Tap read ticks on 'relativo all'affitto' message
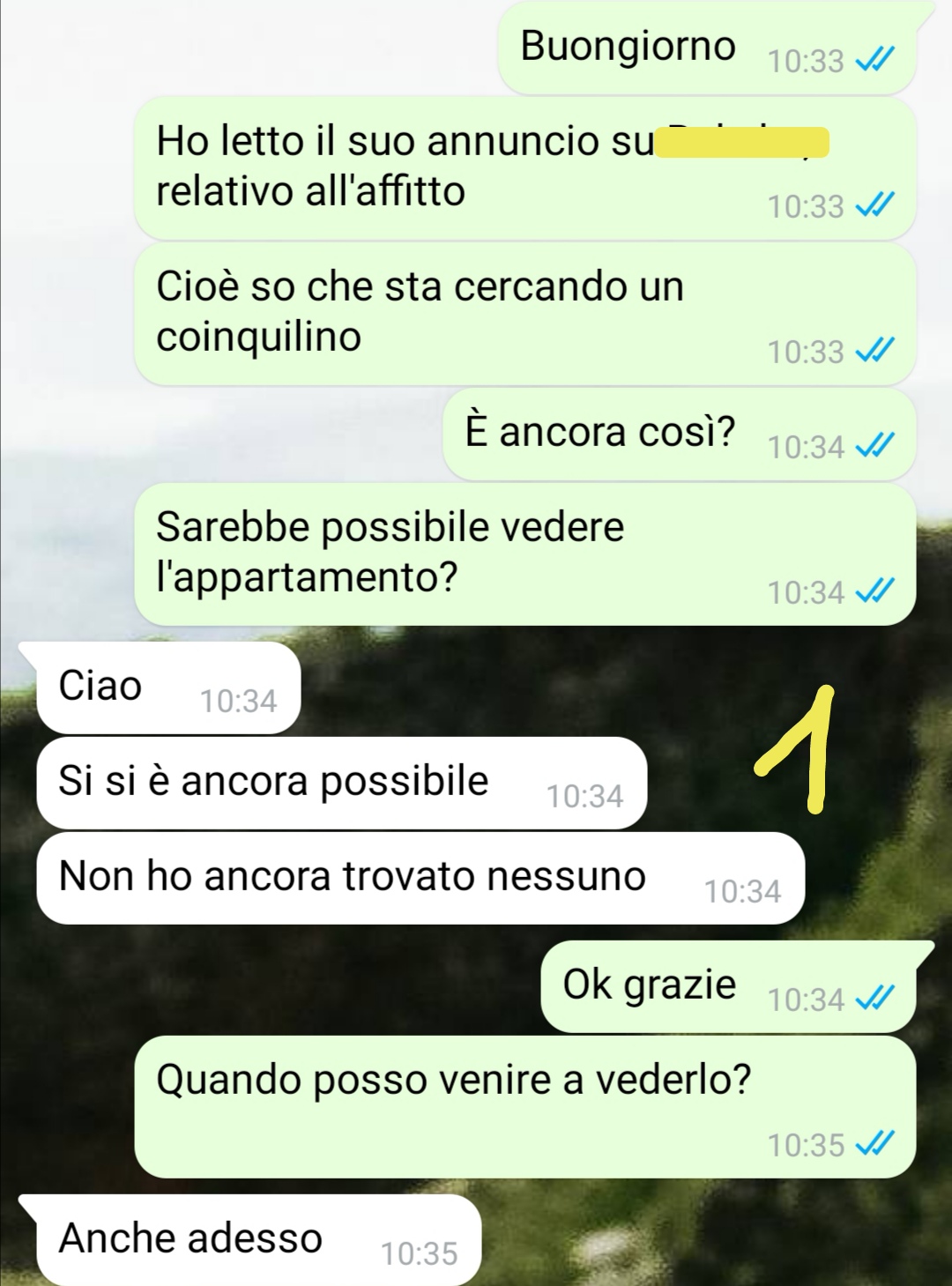Screen dimensions: 952x1286 pyautogui.click(x=875, y=204)
